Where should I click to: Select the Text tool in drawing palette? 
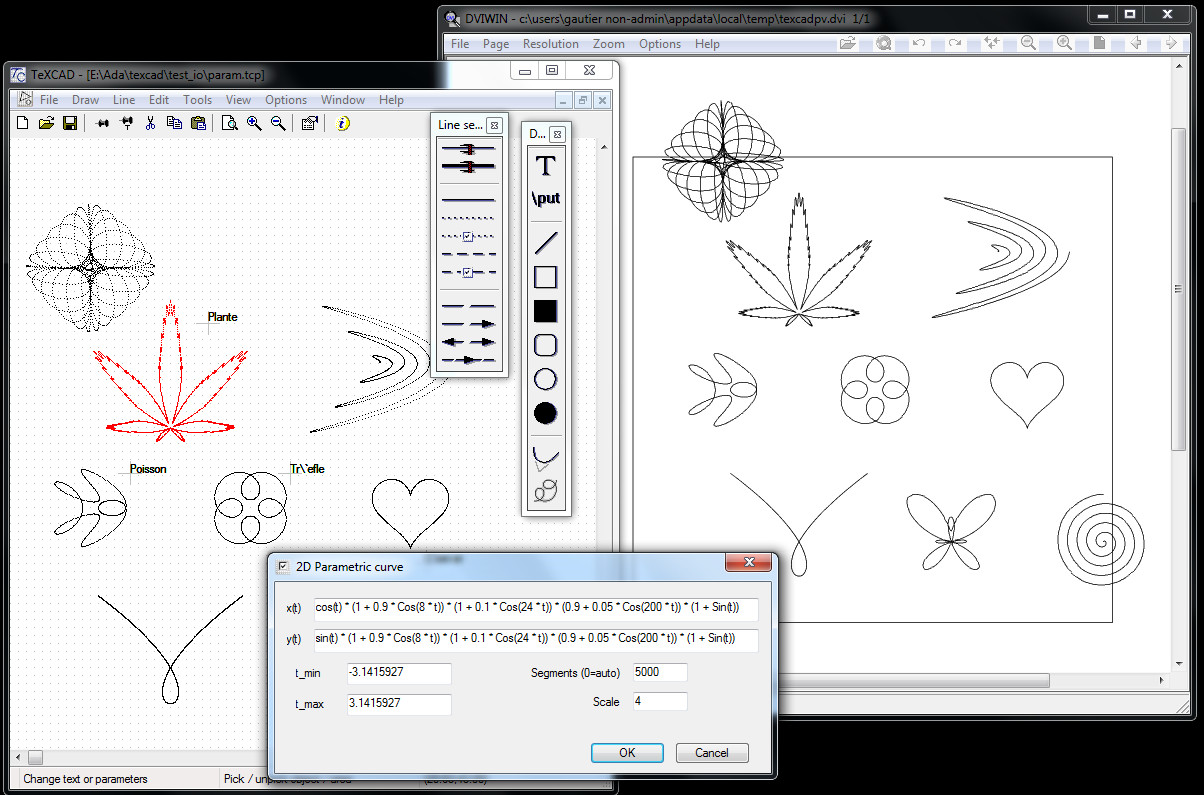(545, 166)
